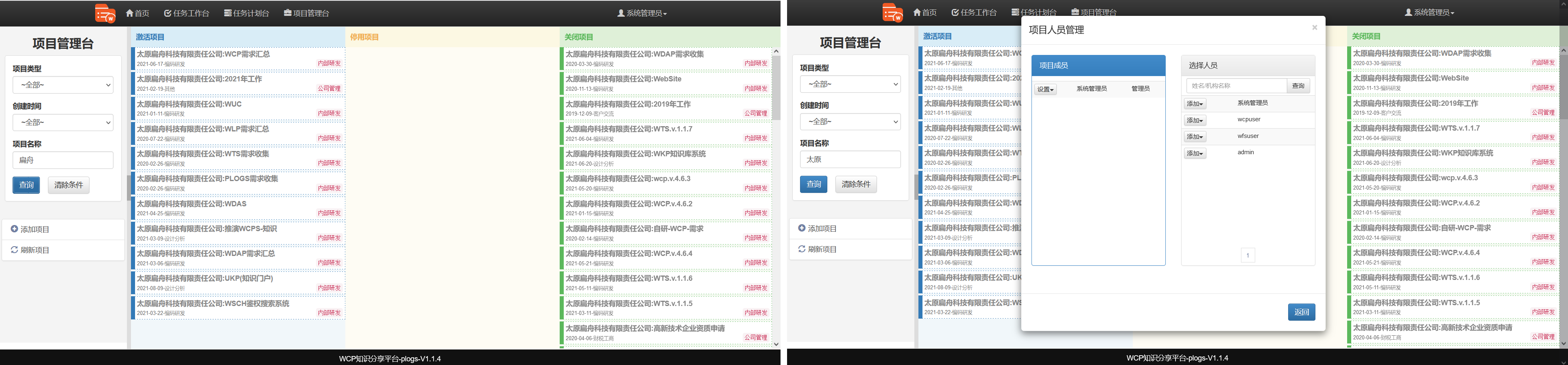
Task: Click page number 1 under the 选择人员 list
Action: 1248,256
